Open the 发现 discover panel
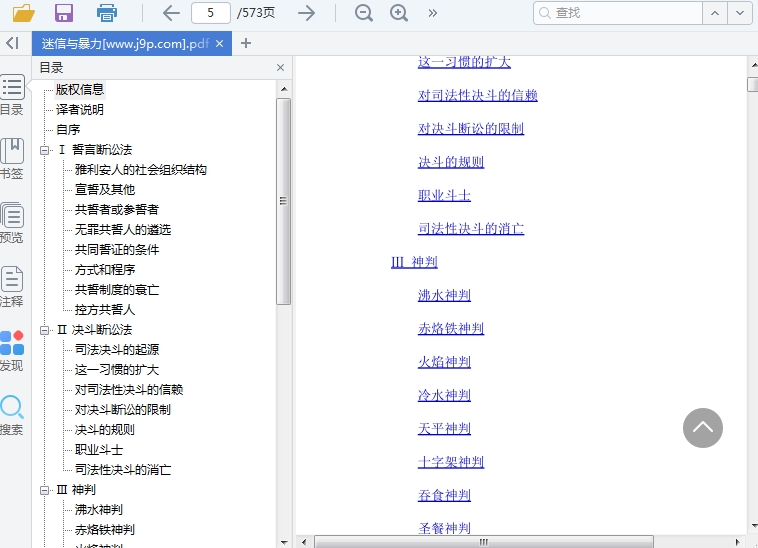The height and width of the screenshot is (548, 758). coord(12,351)
